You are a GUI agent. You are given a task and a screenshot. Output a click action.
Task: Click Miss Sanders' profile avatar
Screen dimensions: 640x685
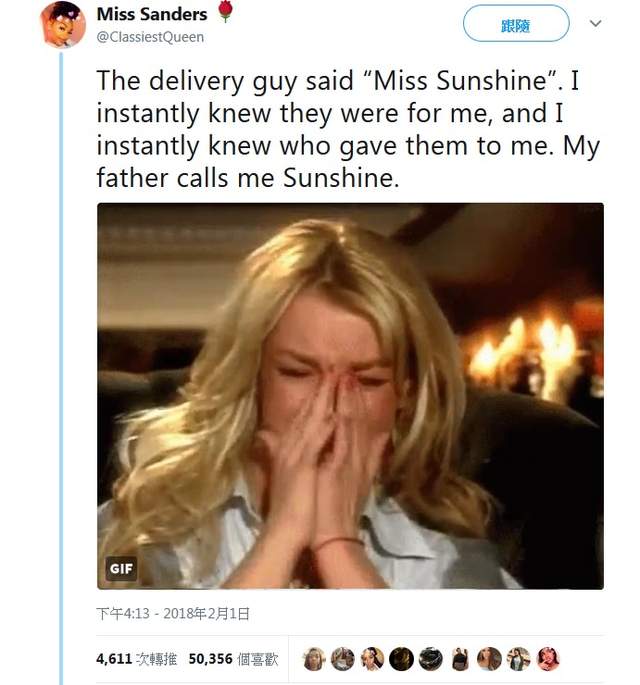point(62,25)
